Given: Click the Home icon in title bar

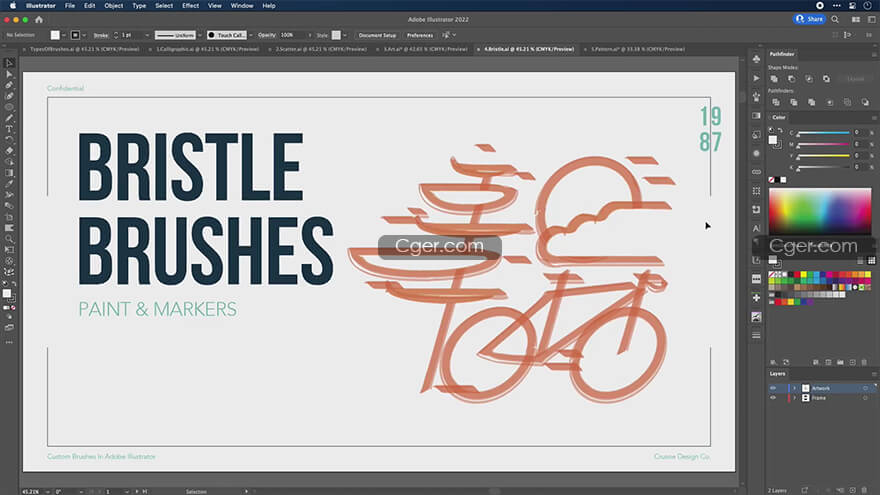Looking at the screenshot, I should [39, 20].
